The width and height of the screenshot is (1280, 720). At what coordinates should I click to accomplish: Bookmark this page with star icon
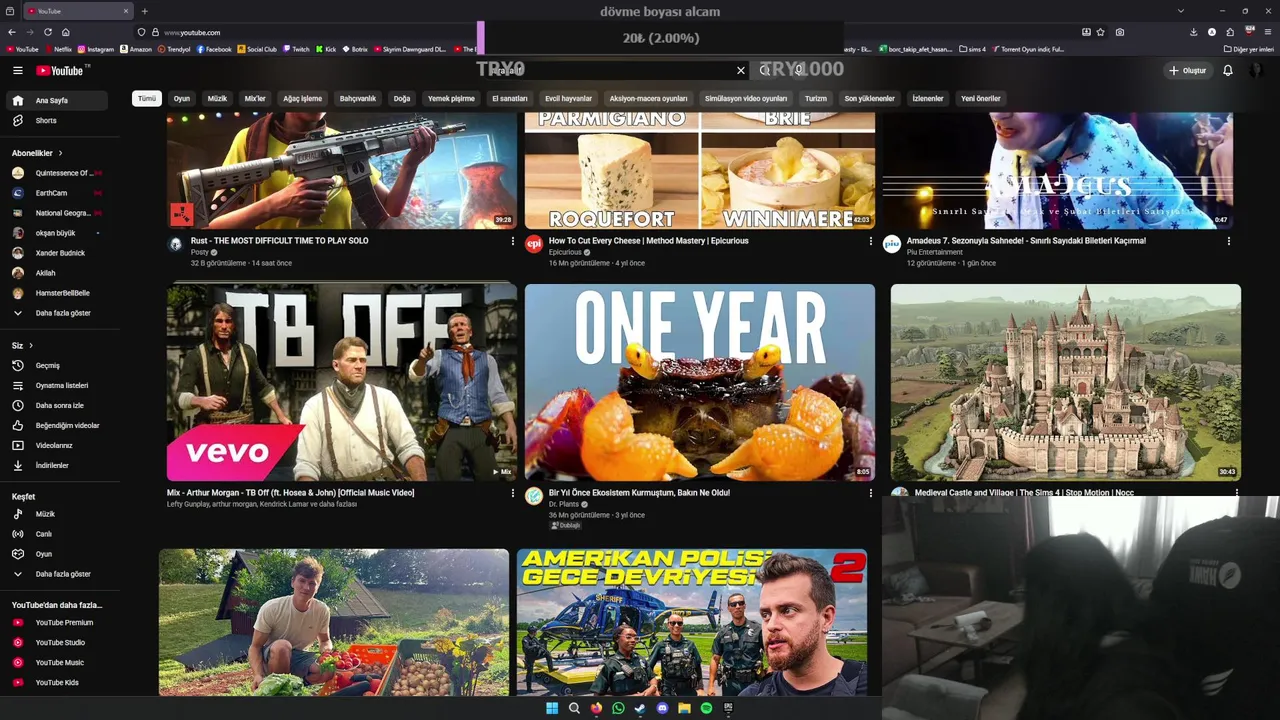tap(1101, 32)
